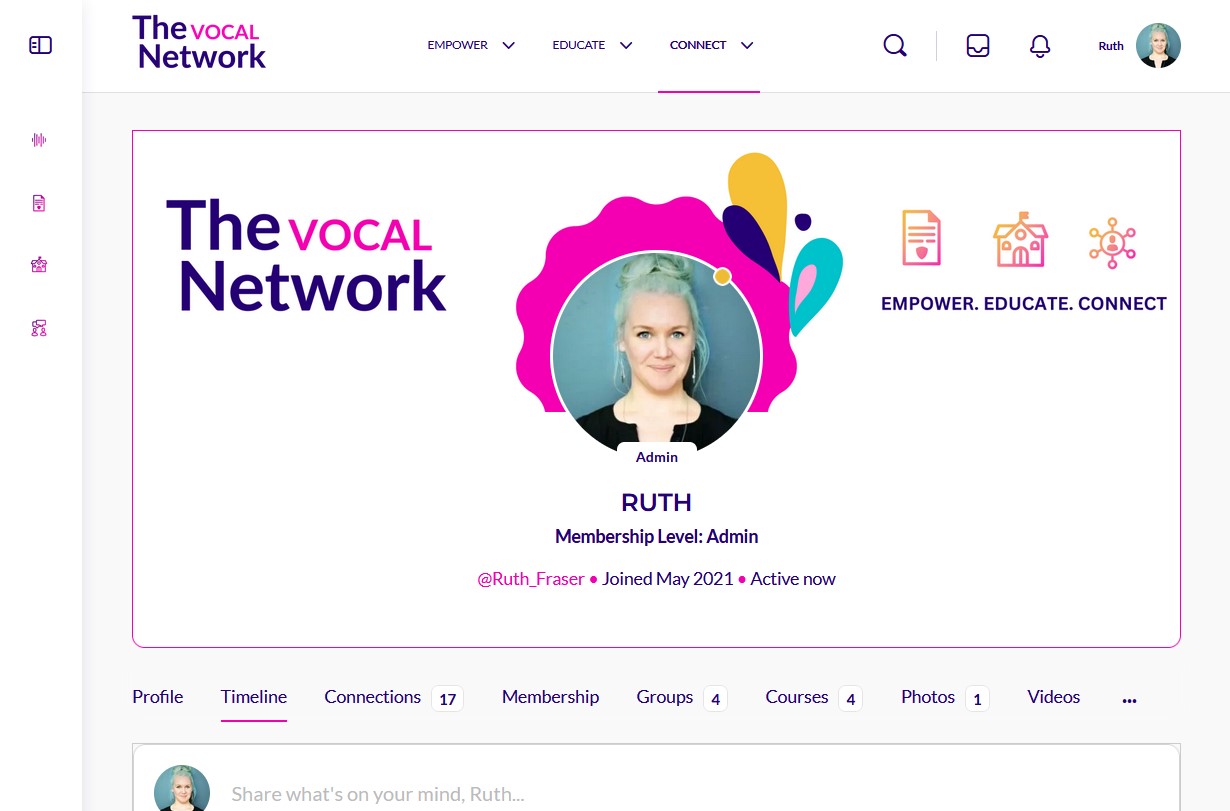Open the messages inbox icon

pyautogui.click(x=978, y=46)
